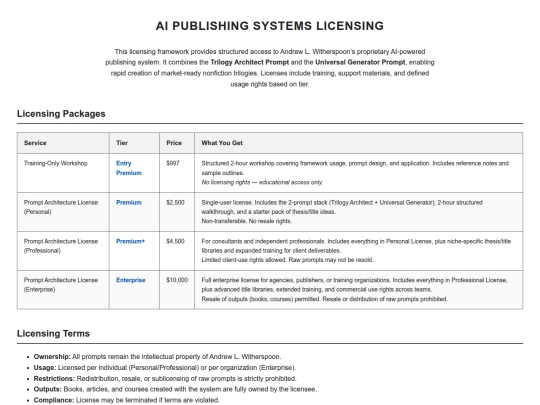Click the 'Premium+' tier label
Screen dimensions: 540x405
click(x=130, y=241)
